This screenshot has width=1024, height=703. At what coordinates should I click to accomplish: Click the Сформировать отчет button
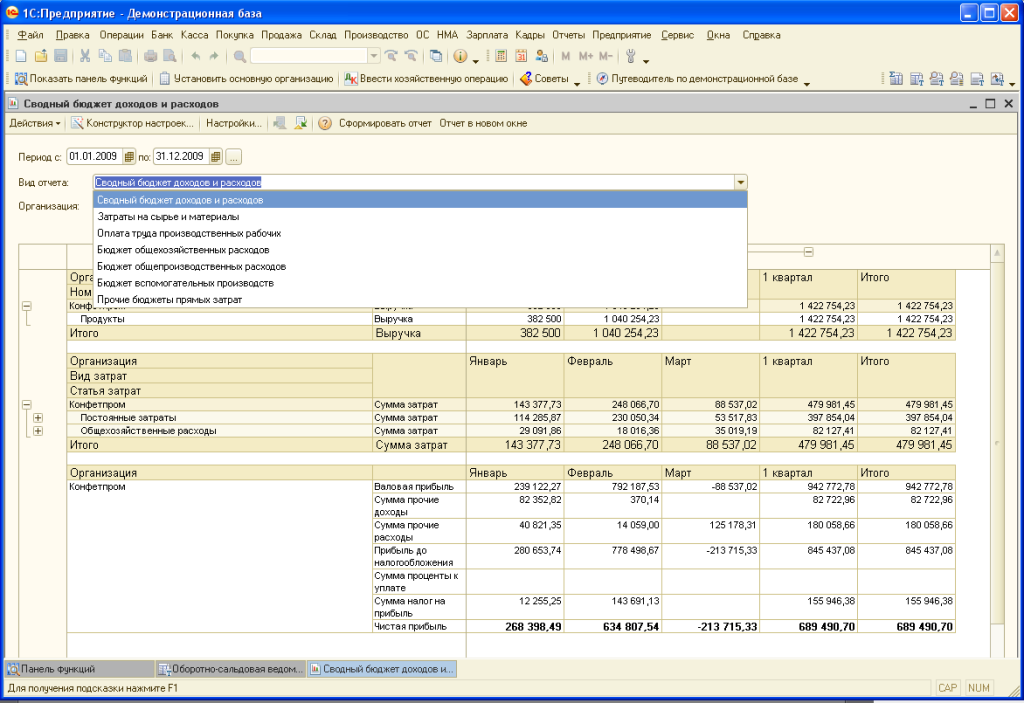385,124
